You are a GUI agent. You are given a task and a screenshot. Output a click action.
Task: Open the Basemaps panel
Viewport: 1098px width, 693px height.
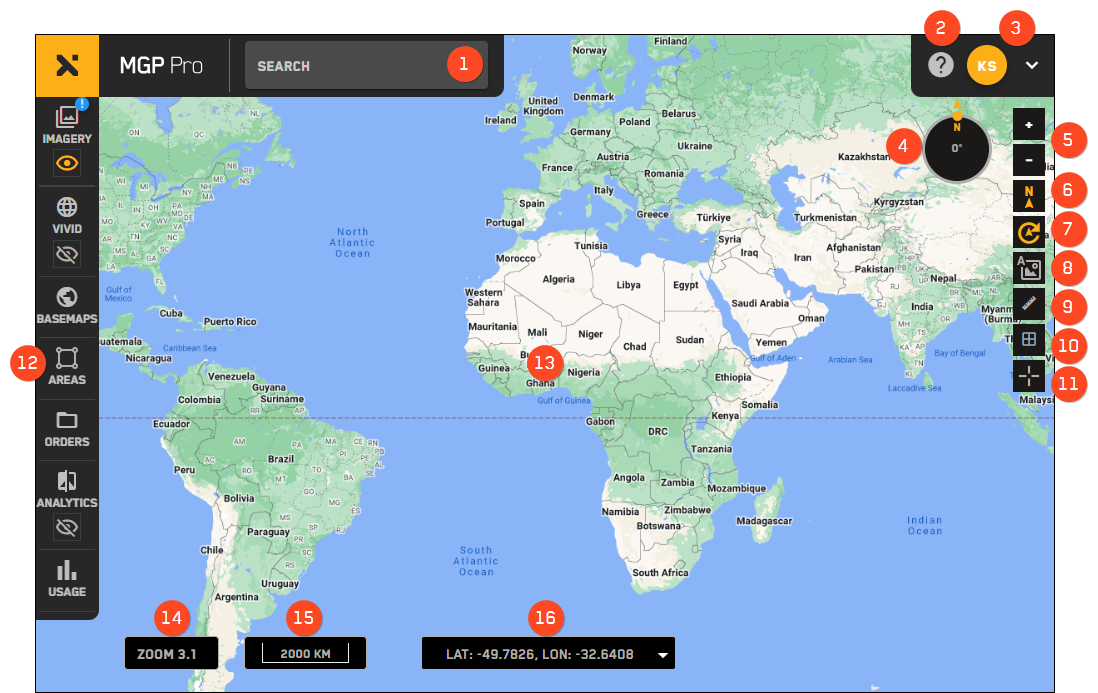coord(67,305)
